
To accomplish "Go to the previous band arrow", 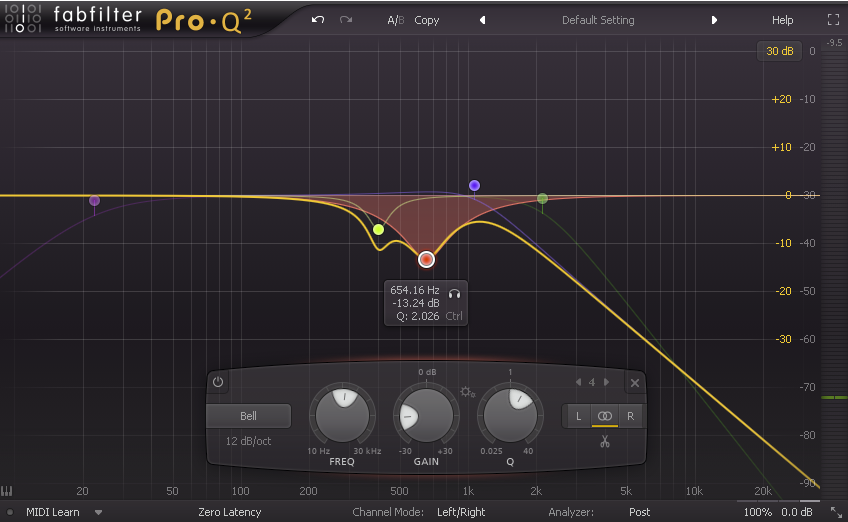I will [x=579, y=382].
